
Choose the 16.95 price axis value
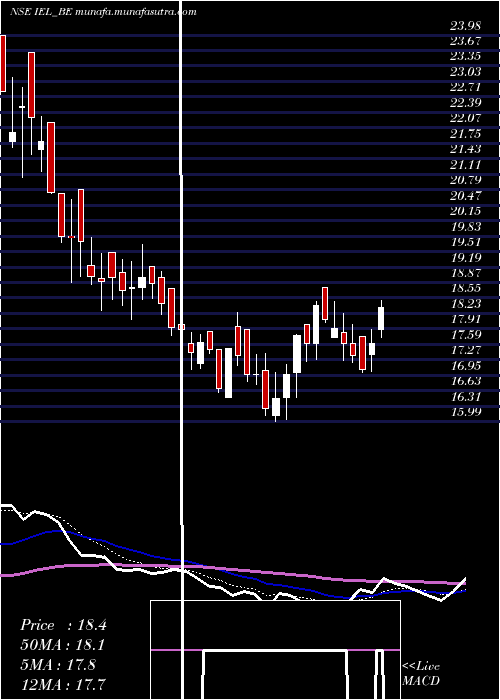pos(466,366)
